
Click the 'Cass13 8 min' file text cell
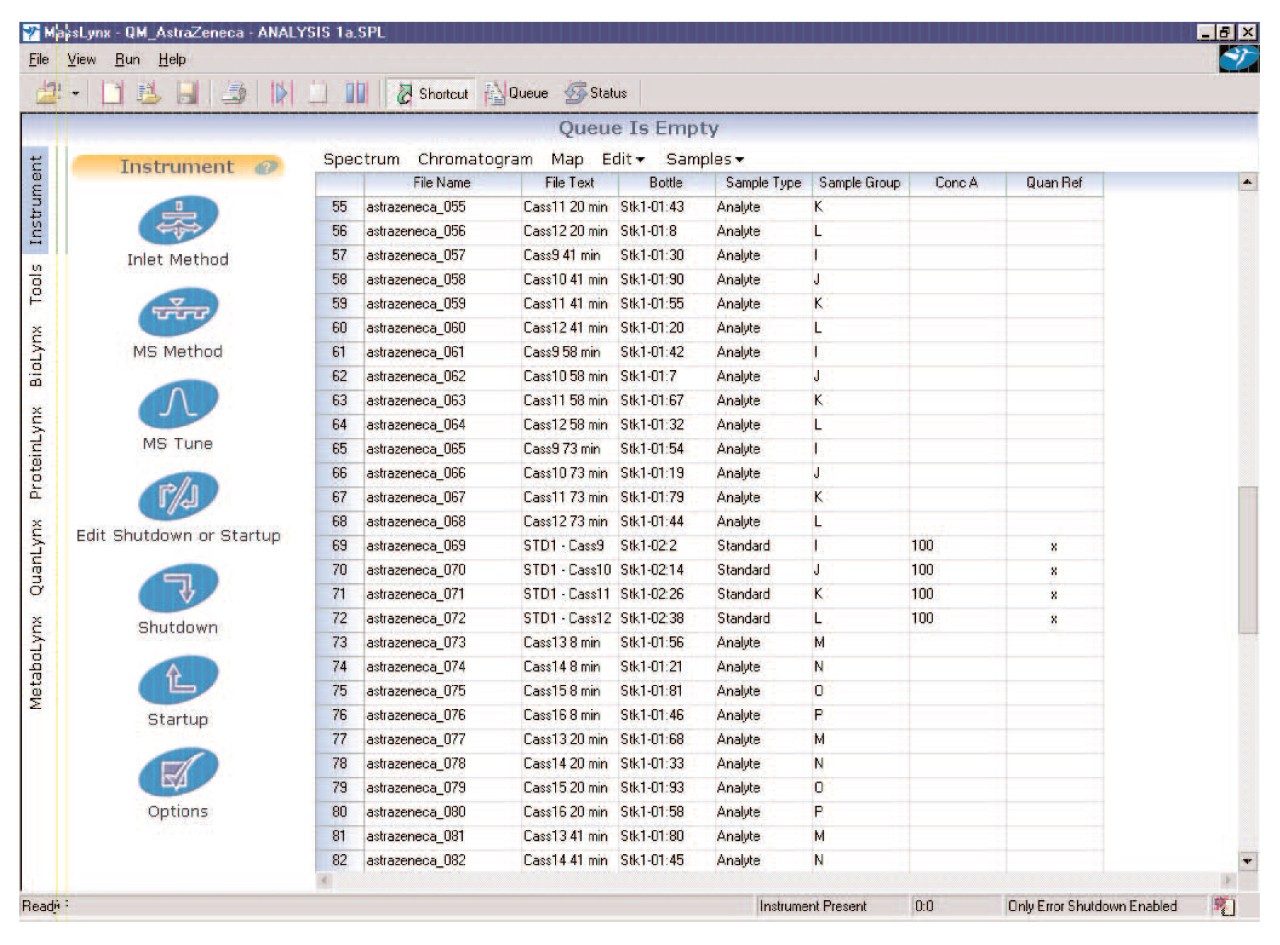pos(569,642)
